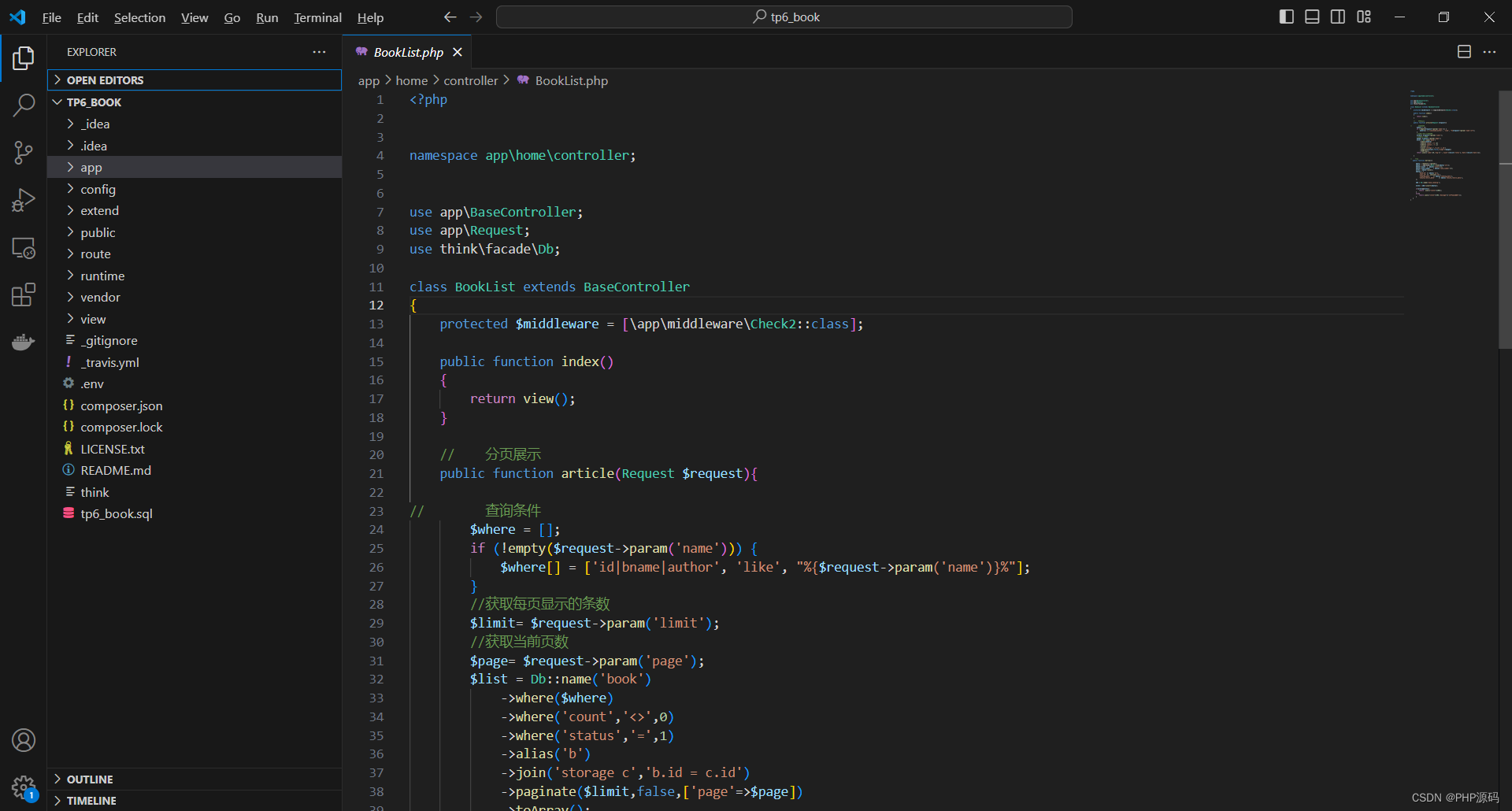Open editor More Actions menu

(x=1489, y=52)
